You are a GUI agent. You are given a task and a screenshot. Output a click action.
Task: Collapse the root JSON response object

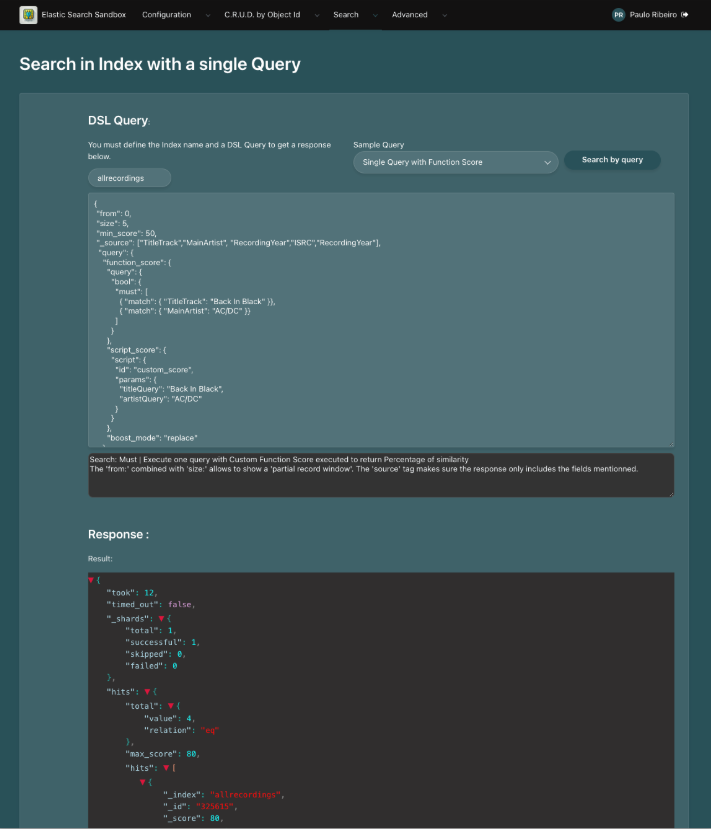pyautogui.click(x=91, y=581)
